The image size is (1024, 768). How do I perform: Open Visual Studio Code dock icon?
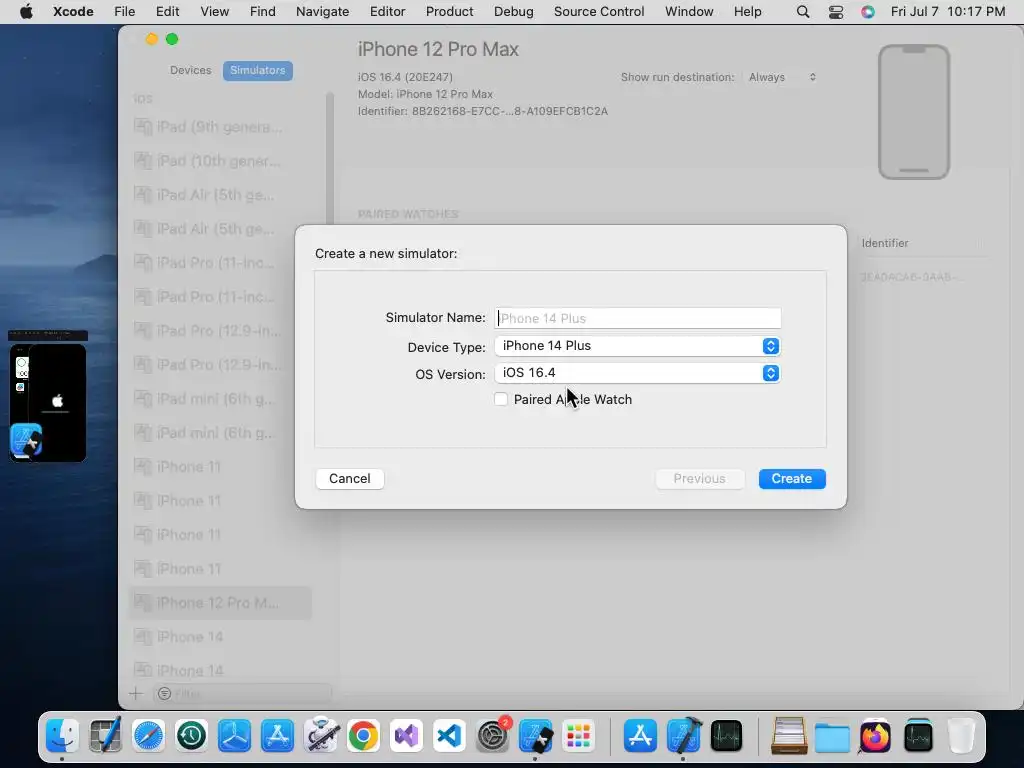click(449, 736)
